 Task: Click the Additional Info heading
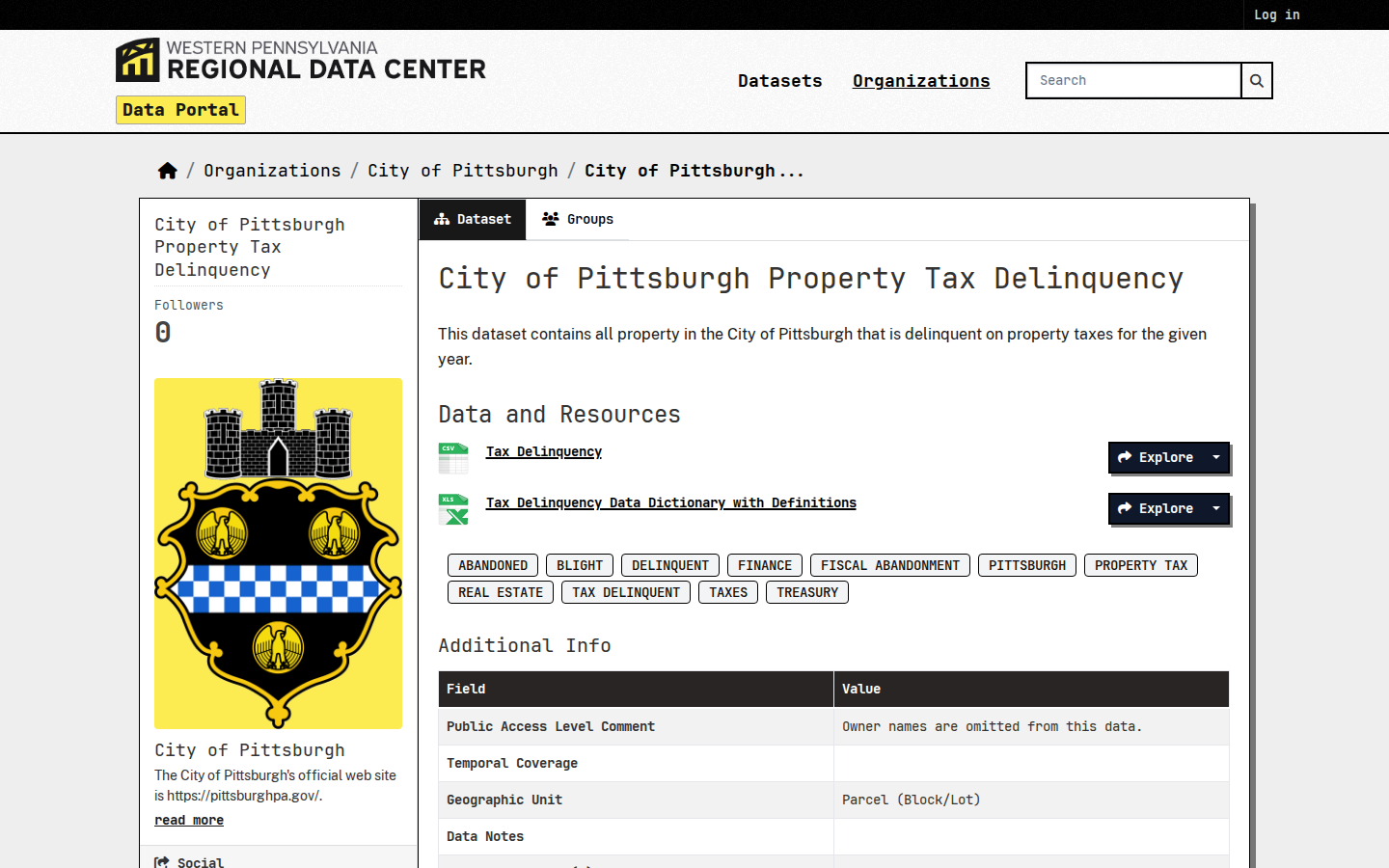point(525,645)
